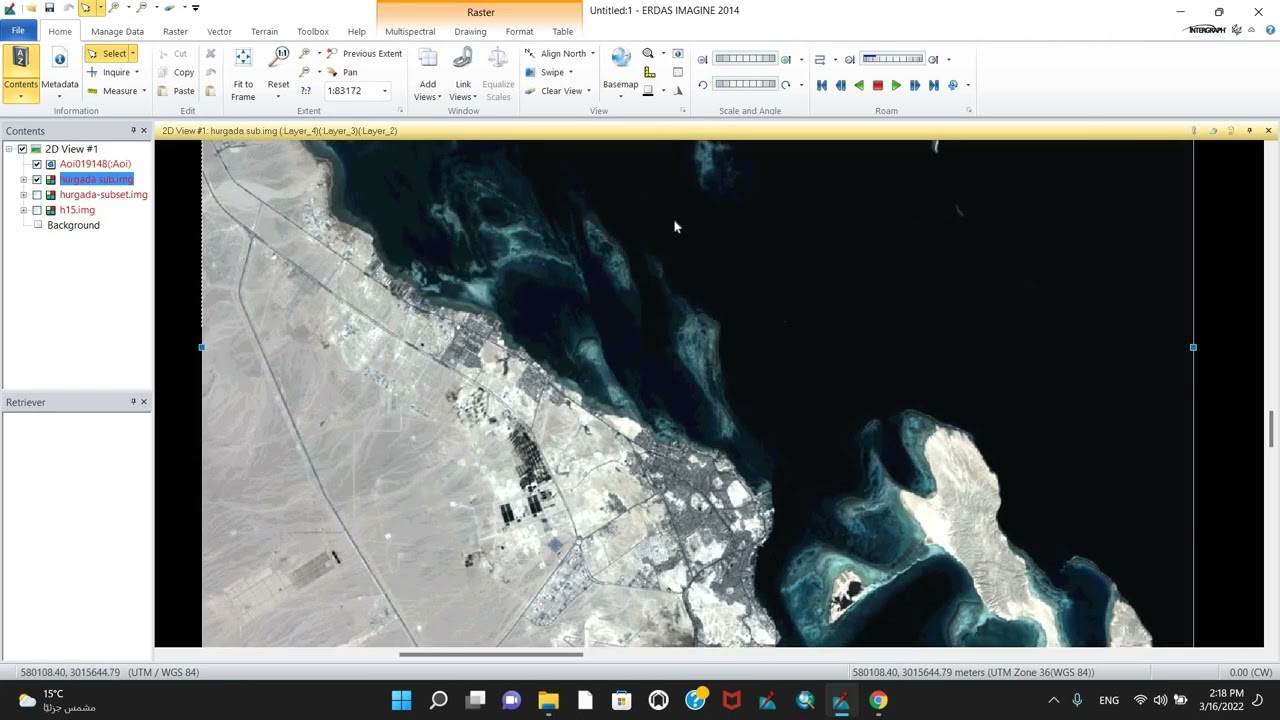Click the zoom in magnifier icon
Image resolution: width=1280 pixels, height=720 pixels.
point(305,53)
